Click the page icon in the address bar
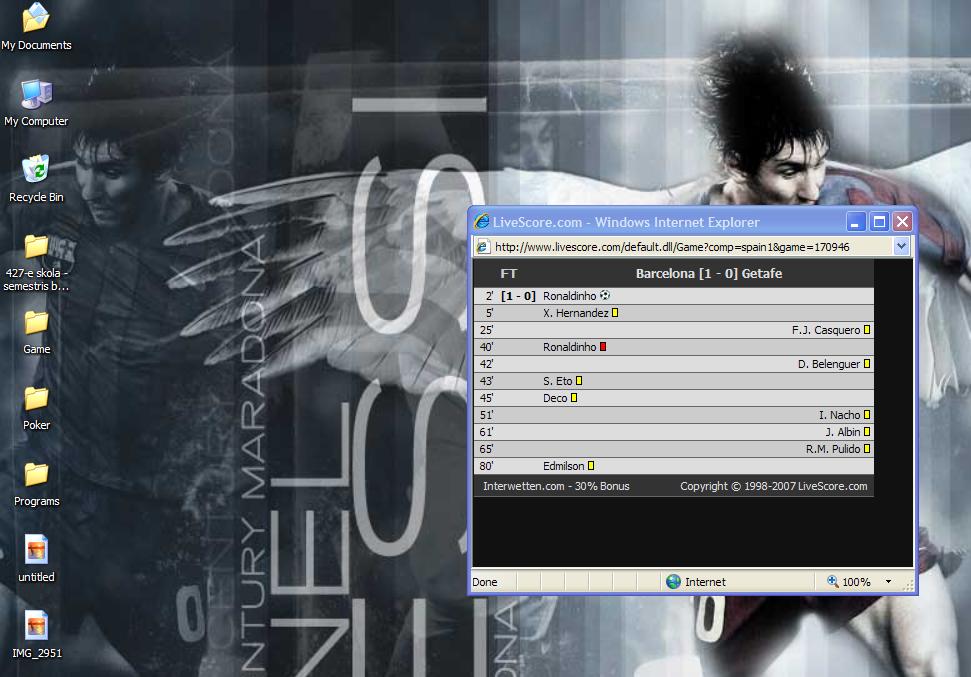Viewport: 971px width, 677px height. click(x=482, y=246)
